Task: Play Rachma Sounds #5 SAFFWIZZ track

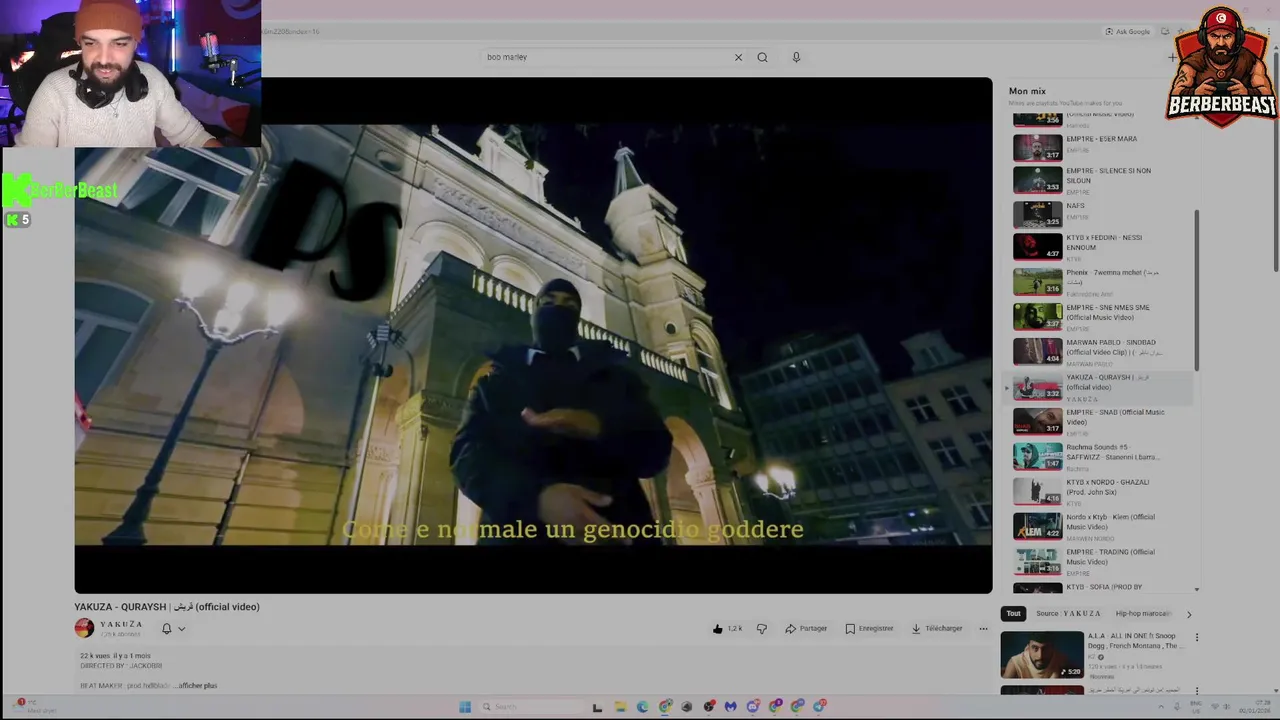Action: tap(1101, 457)
